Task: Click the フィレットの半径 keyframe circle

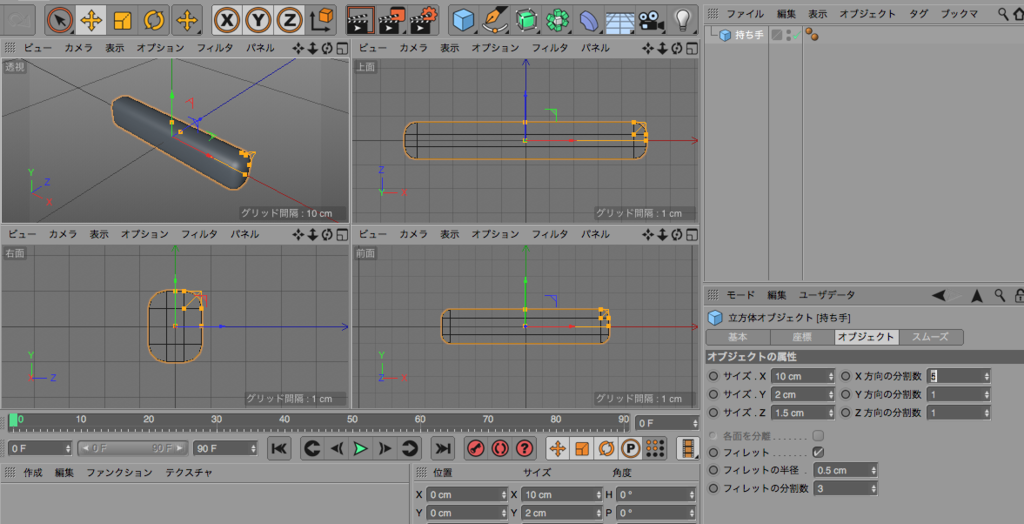Action: point(714,470)
